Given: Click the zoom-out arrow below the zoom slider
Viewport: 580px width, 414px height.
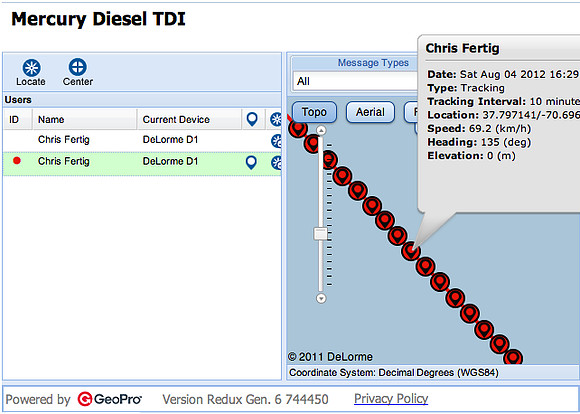Looking at the screenshot, I should (321, 299).
